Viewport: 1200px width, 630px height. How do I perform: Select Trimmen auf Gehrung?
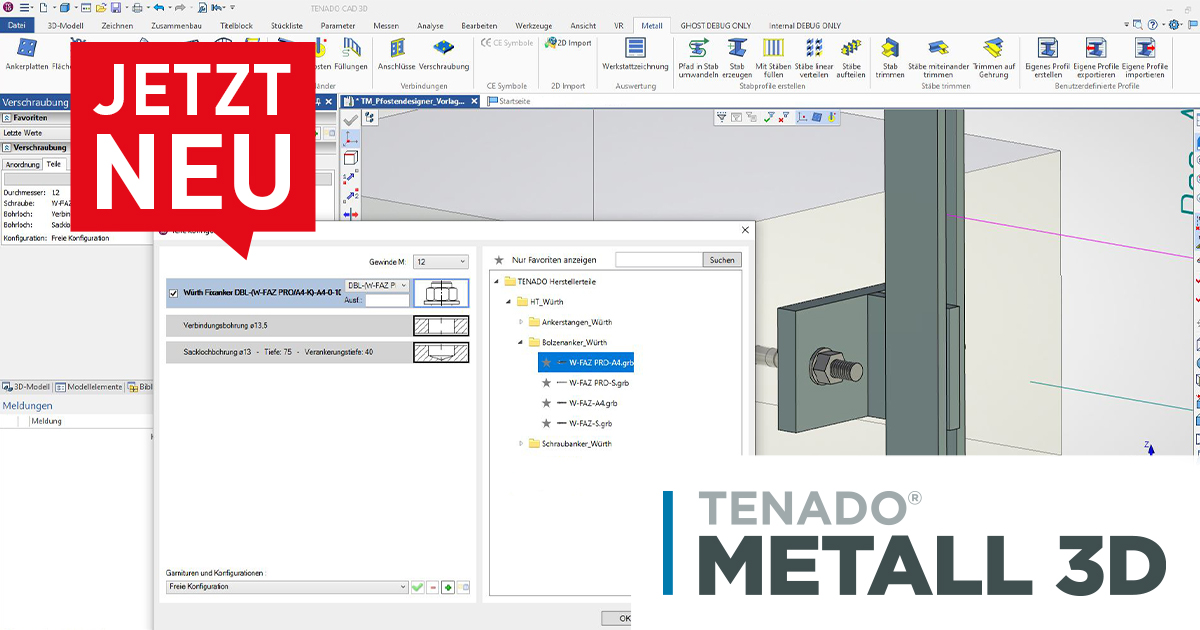pyautogui.click(x=993, y=58)
